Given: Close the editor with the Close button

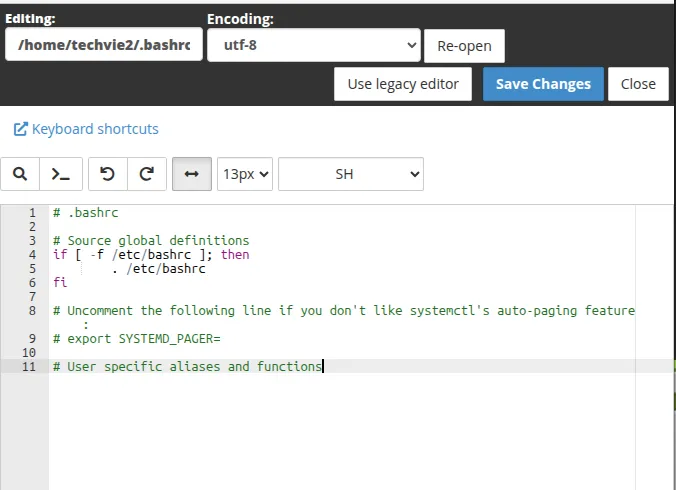Looking at the screenshot, I should click(638, 84).
